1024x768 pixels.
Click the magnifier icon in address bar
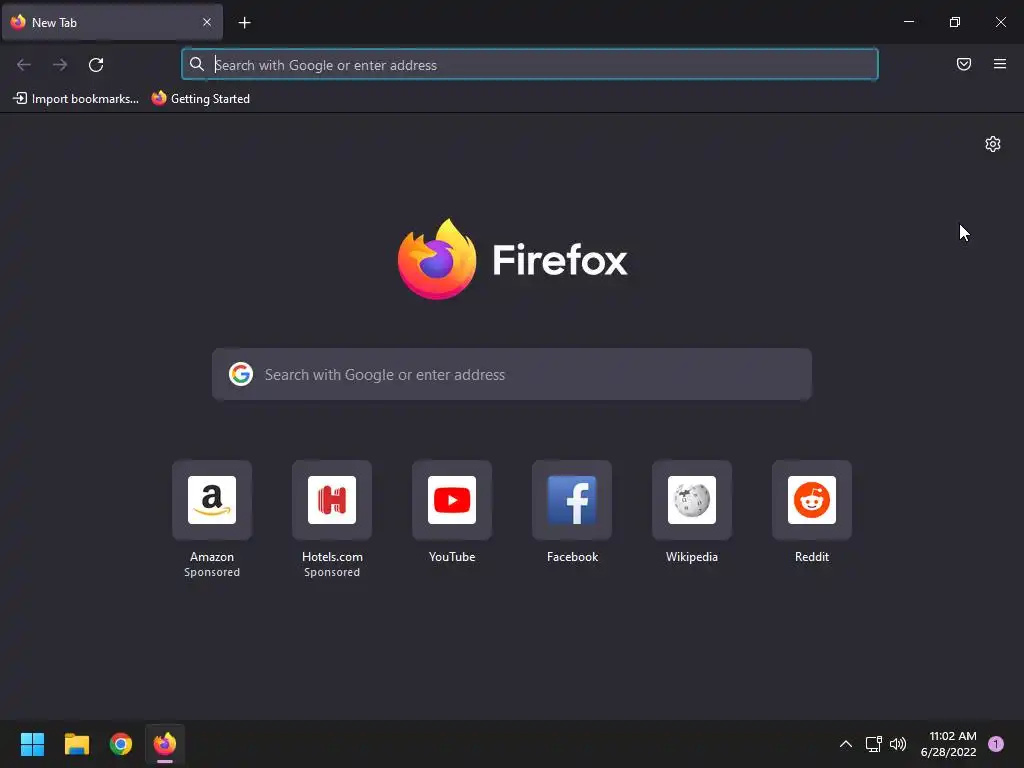coord(197,64)
